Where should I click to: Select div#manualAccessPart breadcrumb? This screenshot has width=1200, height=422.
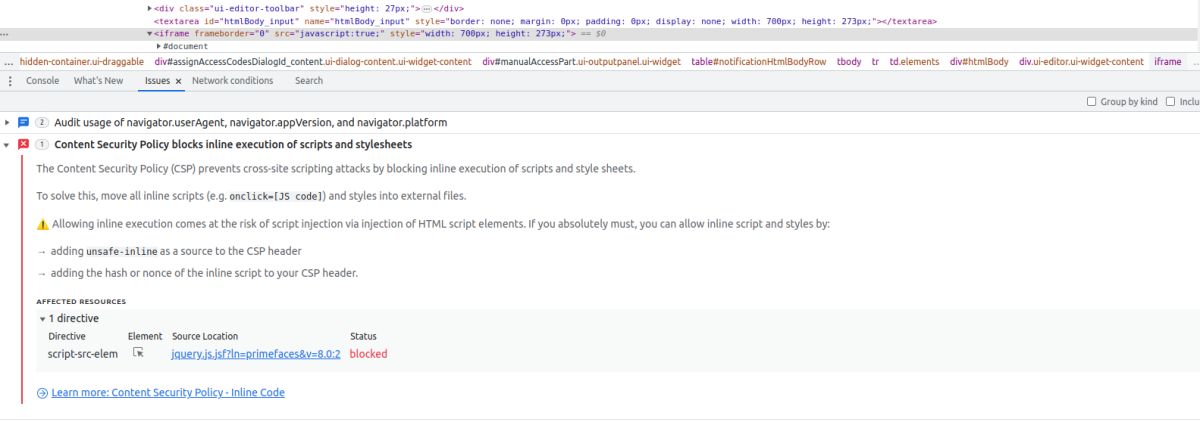(582, 62)
